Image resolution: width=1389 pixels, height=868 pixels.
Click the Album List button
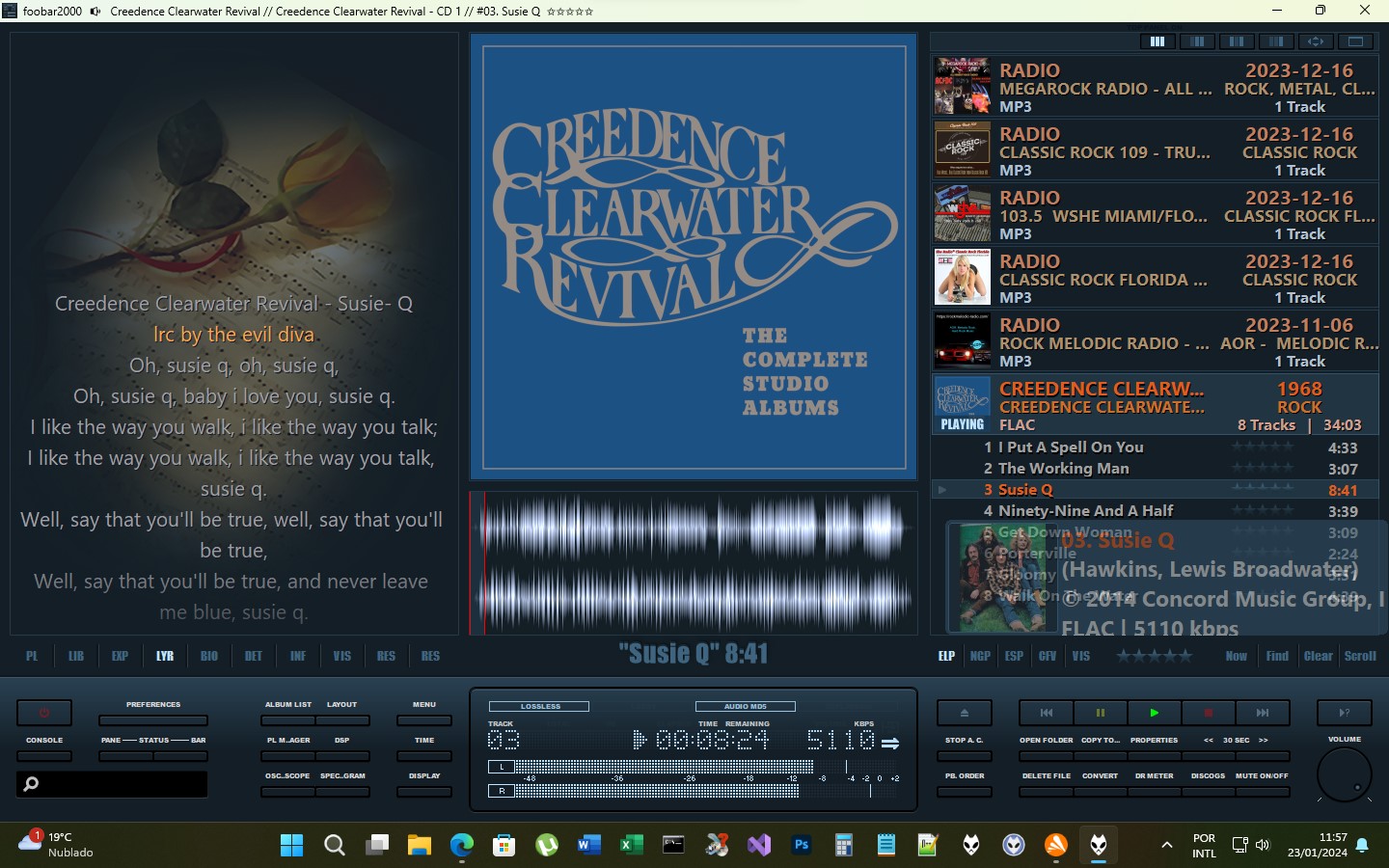coord(287,720)
